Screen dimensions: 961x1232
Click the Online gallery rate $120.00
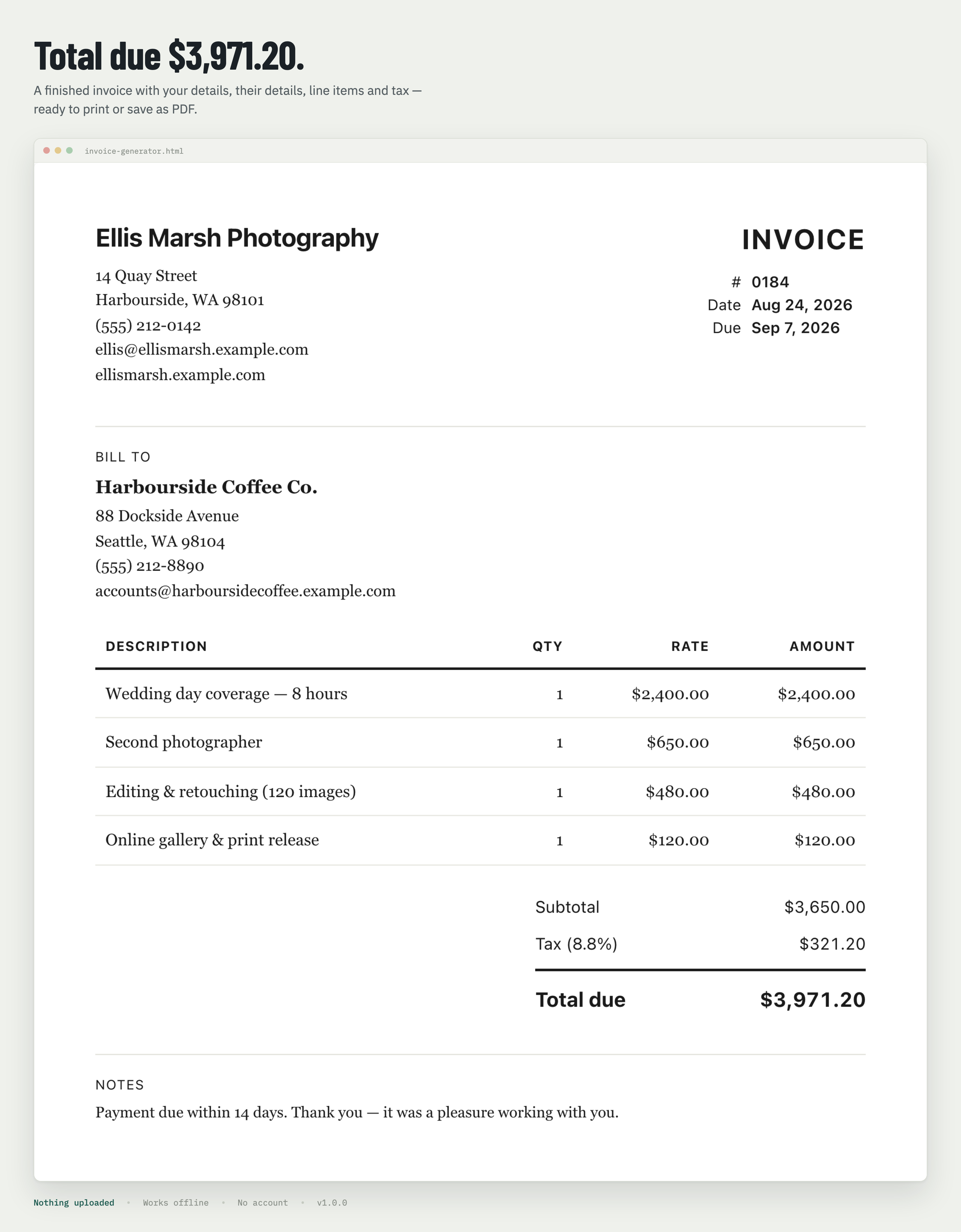(679, 841)
